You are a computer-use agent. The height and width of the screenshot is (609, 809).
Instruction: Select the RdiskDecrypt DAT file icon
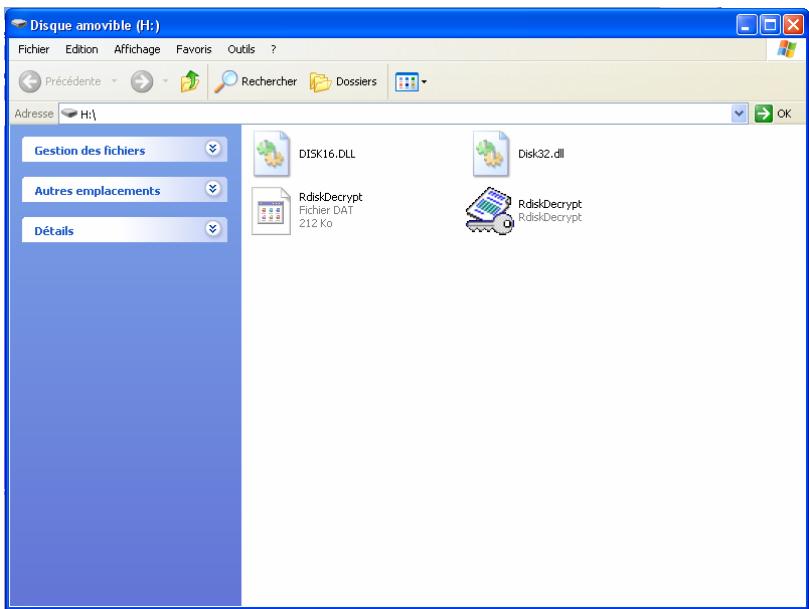point(271,211)
